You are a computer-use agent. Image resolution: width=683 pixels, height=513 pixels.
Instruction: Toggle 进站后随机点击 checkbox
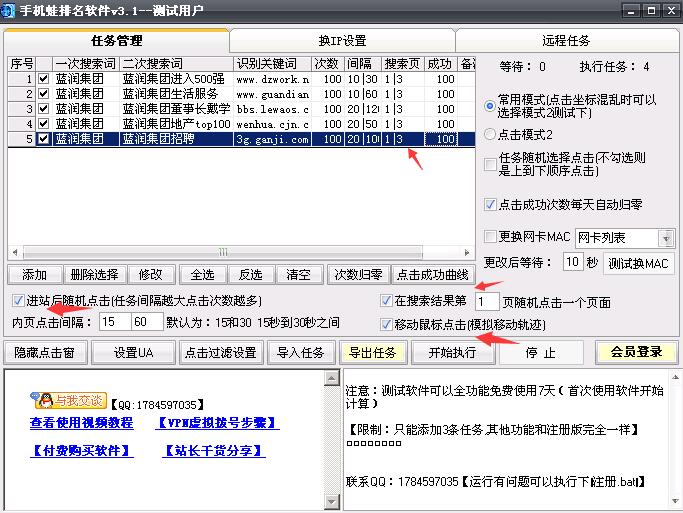pos(18,300)
